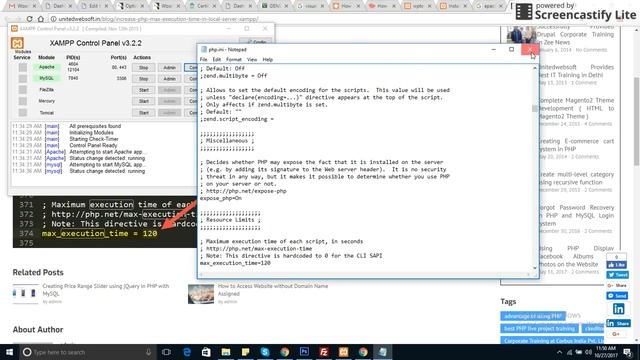
Task: Open the Notepad Help menu
Action: click(267, 60)
